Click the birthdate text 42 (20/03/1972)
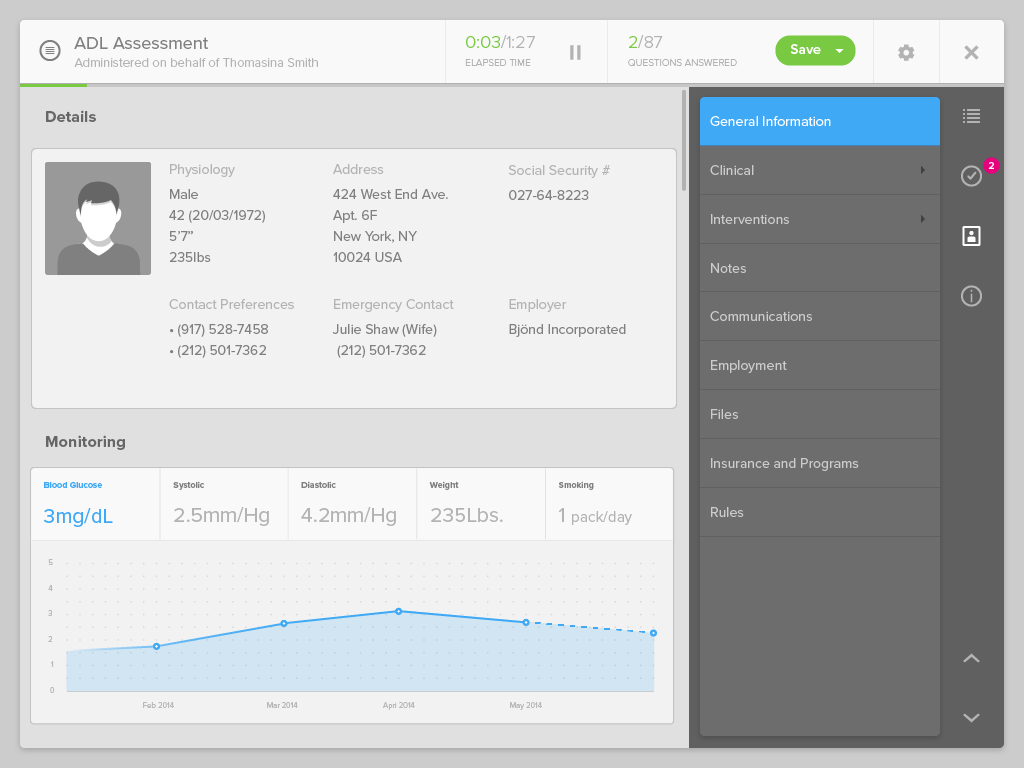This screenshot has height=768, width=1024. 217,216
